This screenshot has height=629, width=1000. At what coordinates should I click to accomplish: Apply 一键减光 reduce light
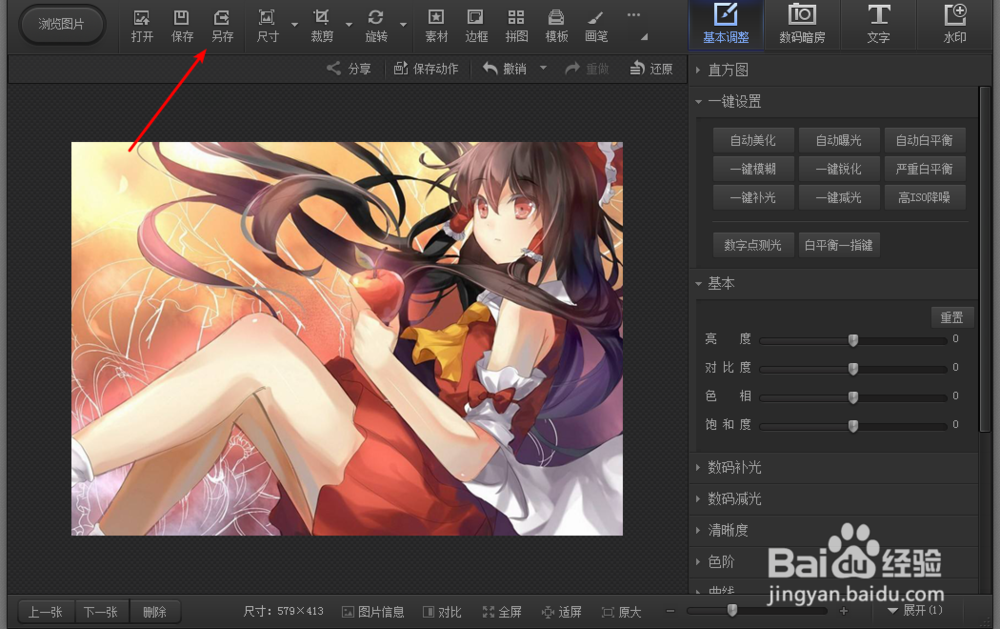tap(839, 198)
